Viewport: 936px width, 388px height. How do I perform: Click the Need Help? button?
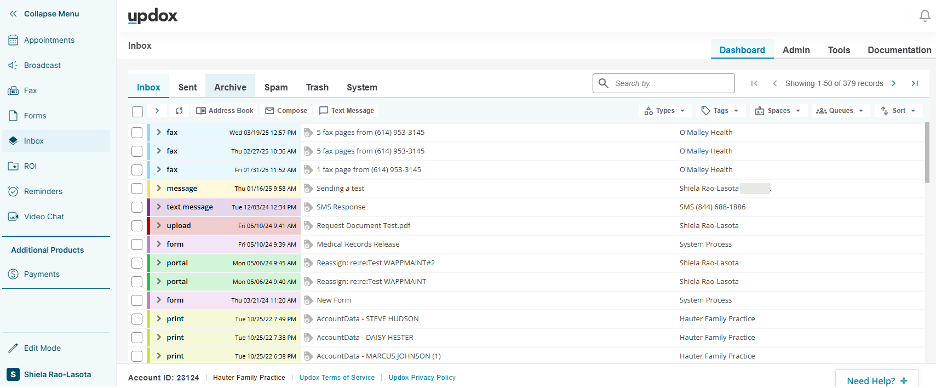coord(877,381)
